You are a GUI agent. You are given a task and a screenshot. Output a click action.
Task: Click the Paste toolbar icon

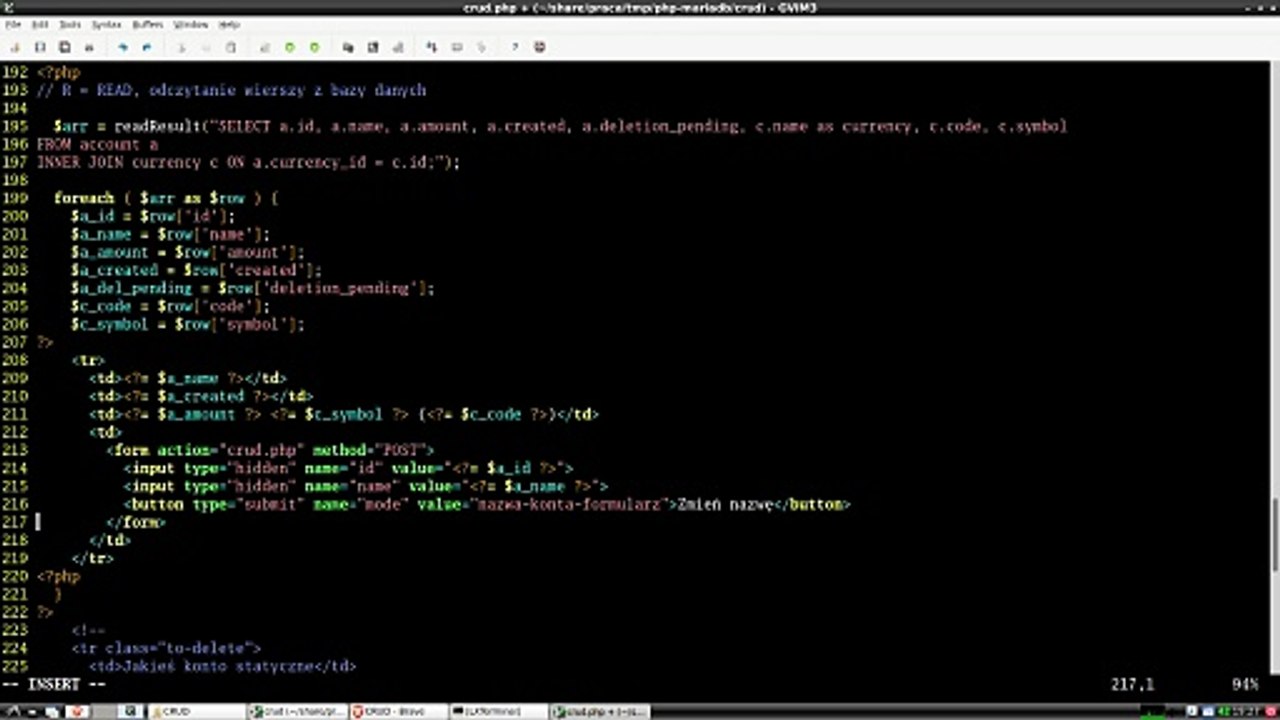(x=230, y=47)
